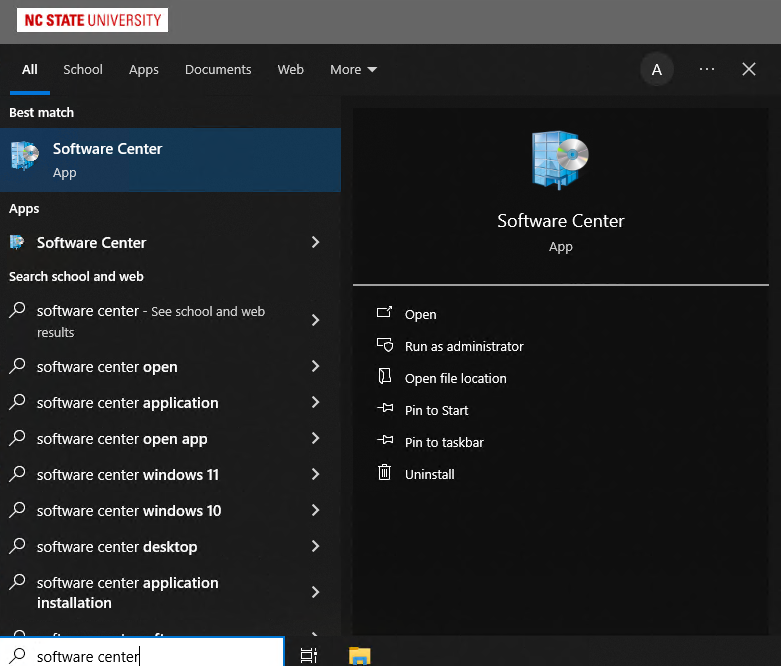Click the Uninstall trash icon
This screenshot has height=666, width=781.
tap(385, 474)
